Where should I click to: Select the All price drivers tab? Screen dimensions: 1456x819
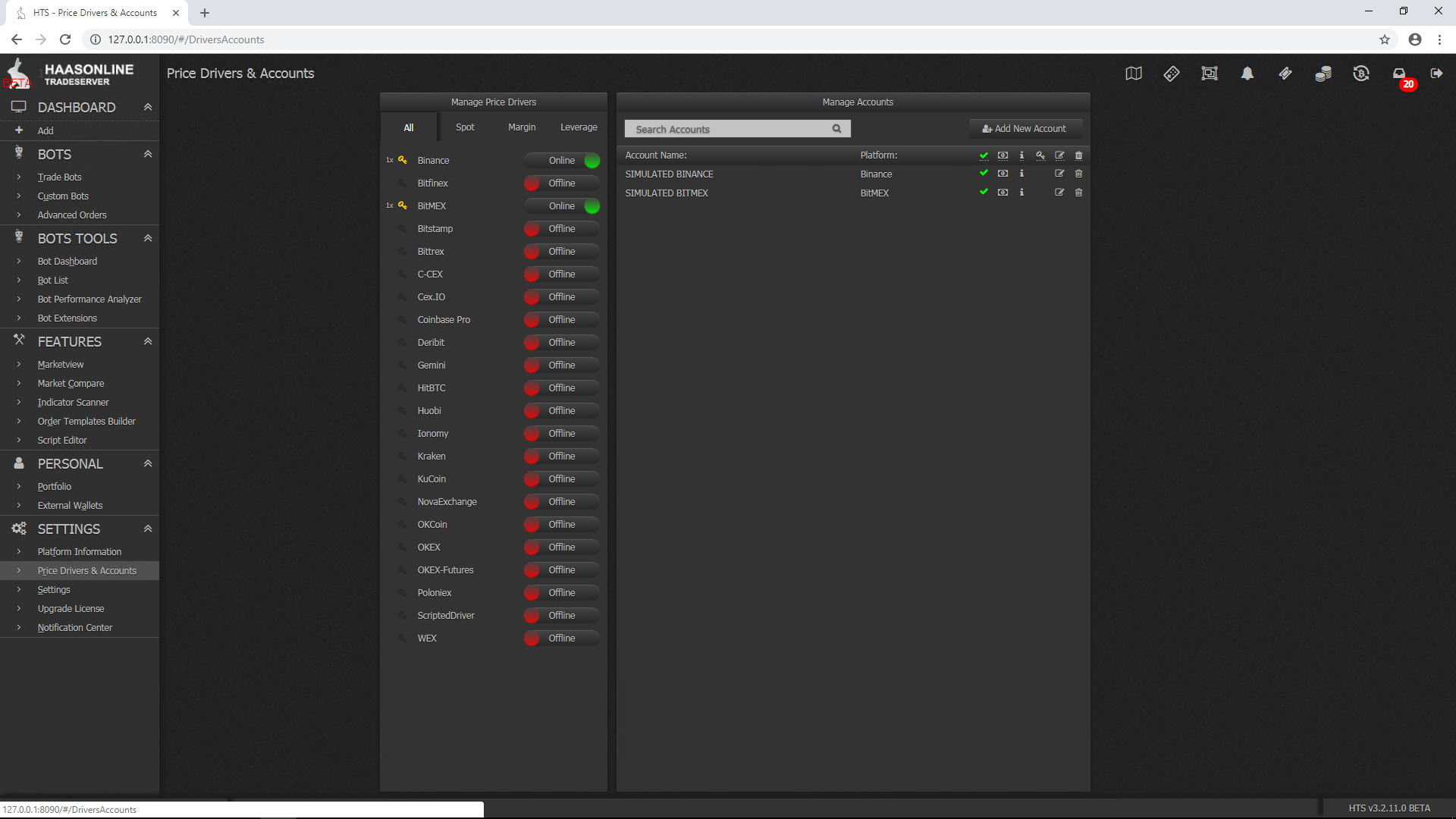click(409, 127)
